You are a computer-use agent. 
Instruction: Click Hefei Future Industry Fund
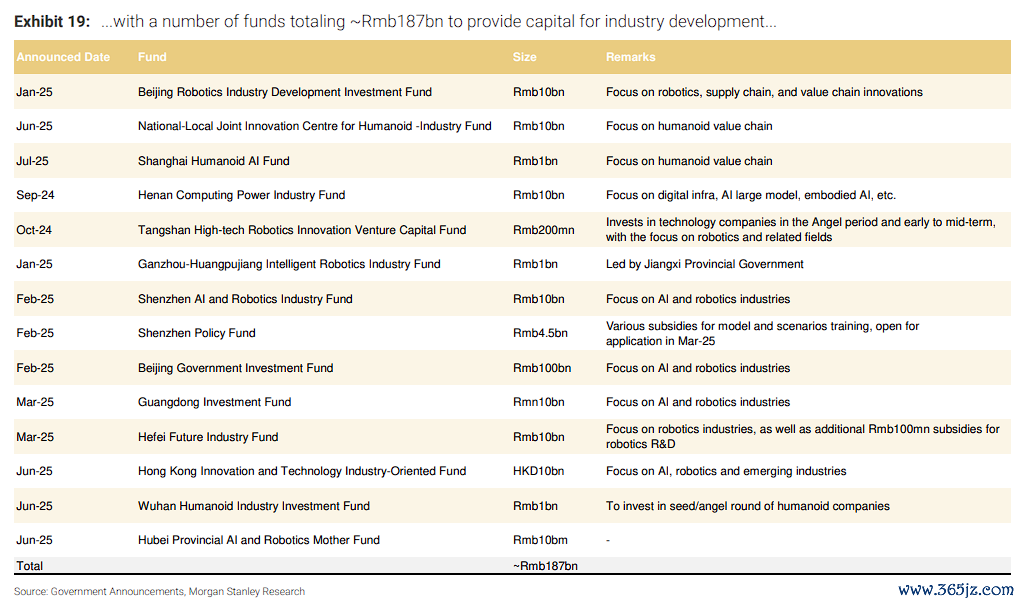[x=208, y=437]
